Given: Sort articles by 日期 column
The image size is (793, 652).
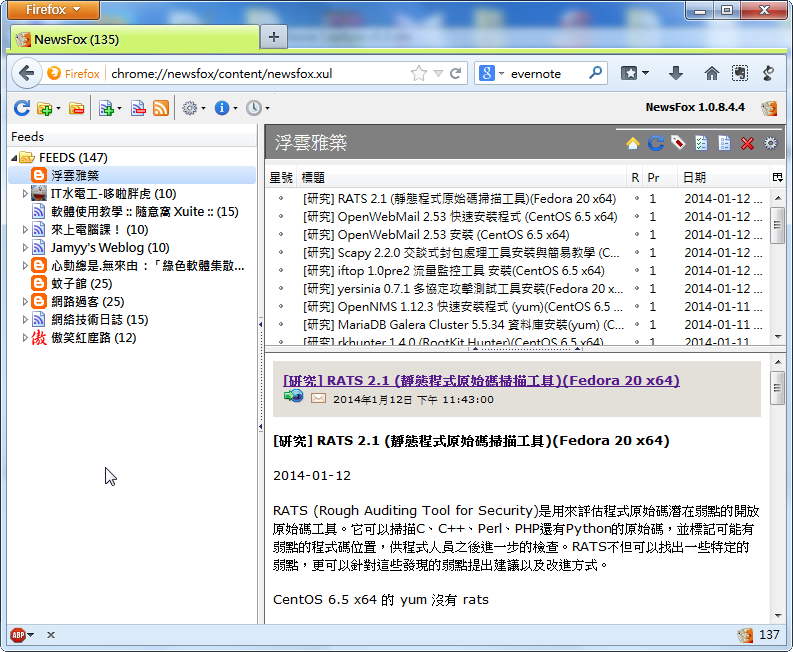Looking at the screenshot, I should [723, 177].
